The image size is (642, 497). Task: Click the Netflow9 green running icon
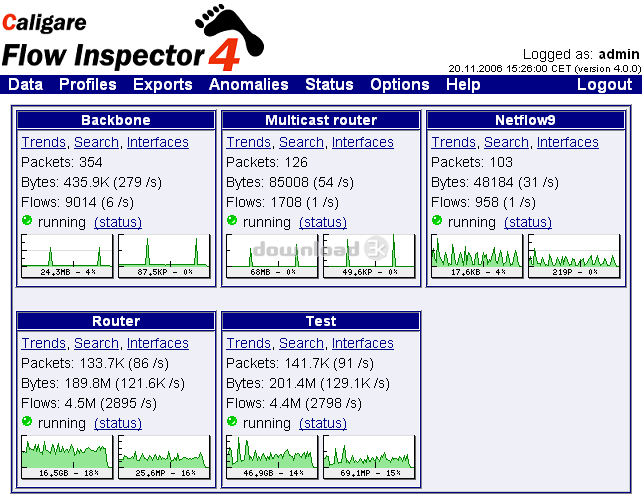coord(437,220)
